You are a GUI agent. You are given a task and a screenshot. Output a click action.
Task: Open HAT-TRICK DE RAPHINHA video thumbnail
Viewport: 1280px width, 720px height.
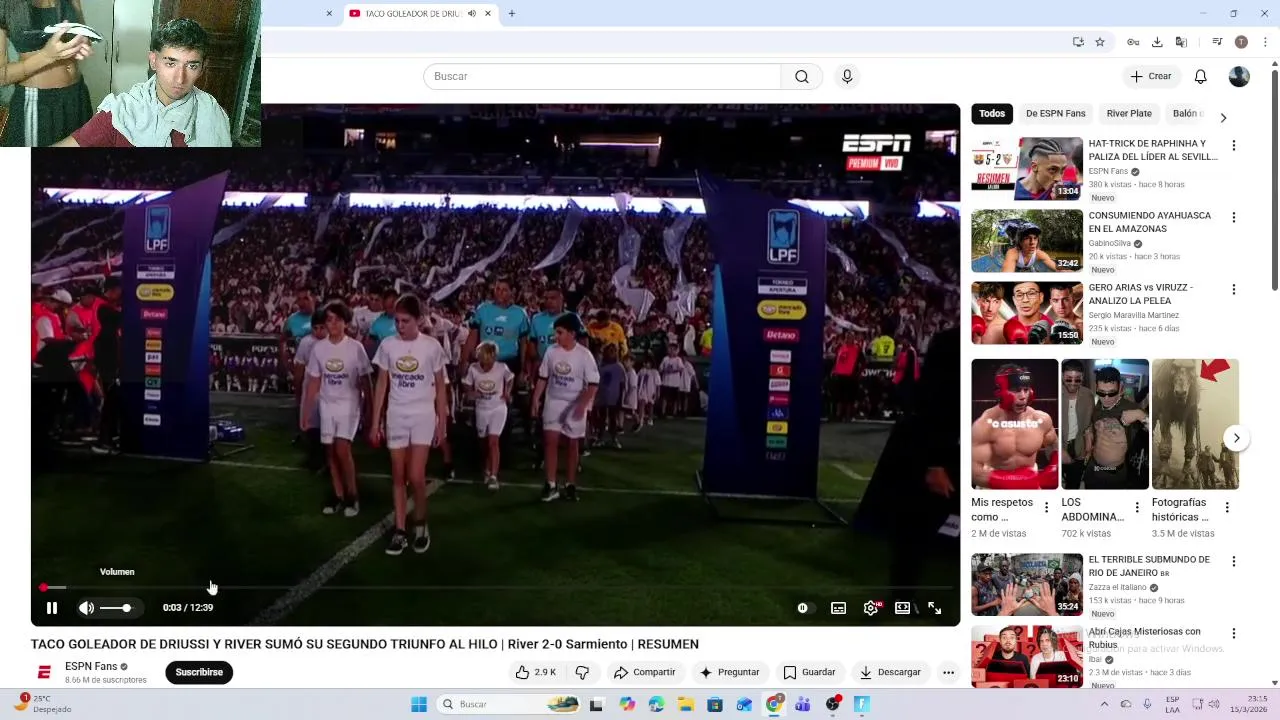click(x=1027, y=168)
